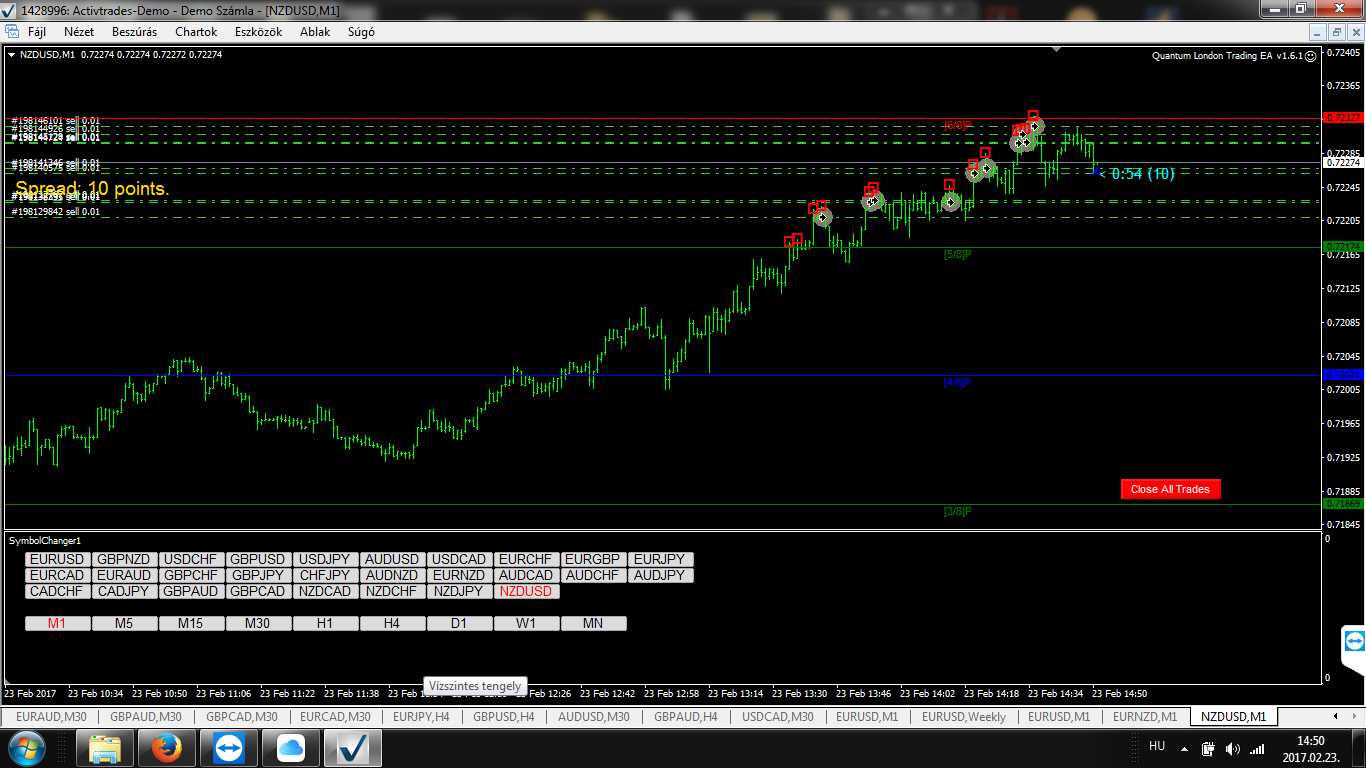Image resolution: width=1366 pixels, height=768 pixels.
Task: Select USDJPY symbol button
Action: click(x=326, y=560)
